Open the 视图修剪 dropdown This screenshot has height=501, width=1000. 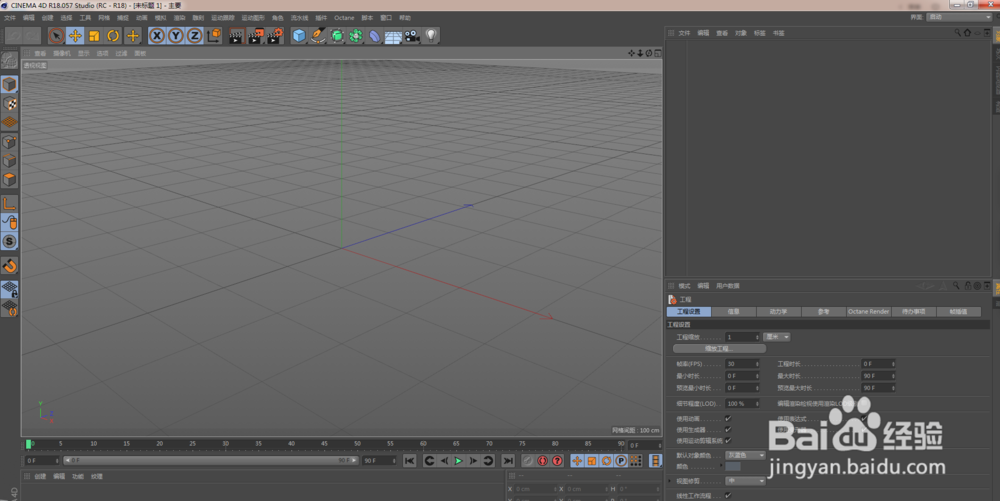click(x=746, y=481)
